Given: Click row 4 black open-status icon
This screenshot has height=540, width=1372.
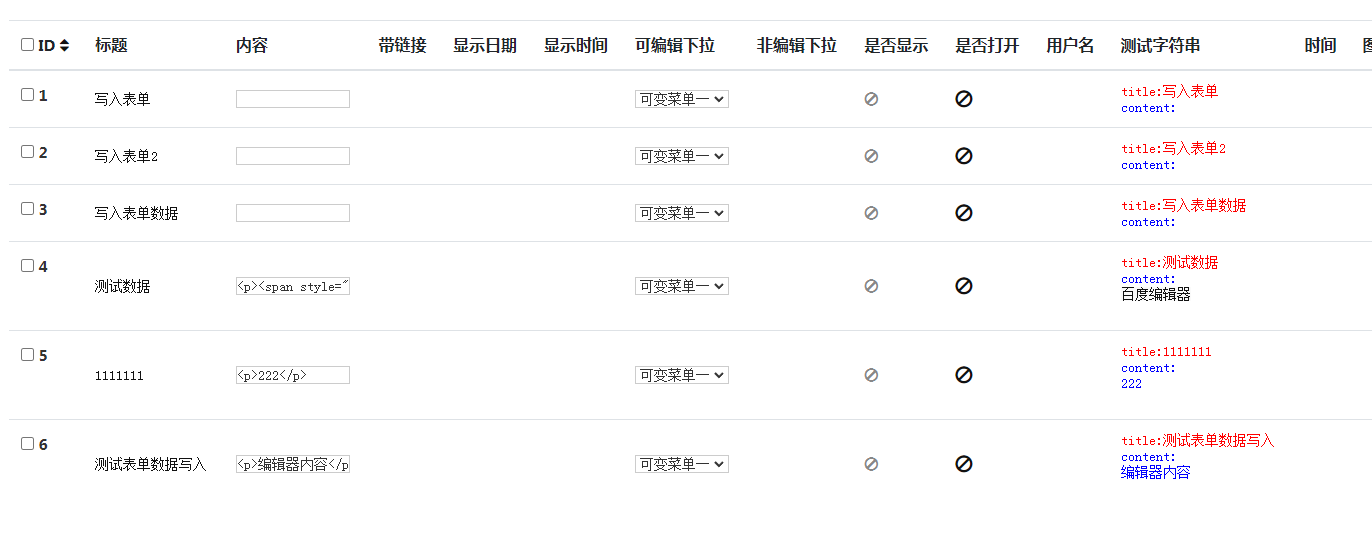Looking at the screenshot, I should (x=964, y=286).
